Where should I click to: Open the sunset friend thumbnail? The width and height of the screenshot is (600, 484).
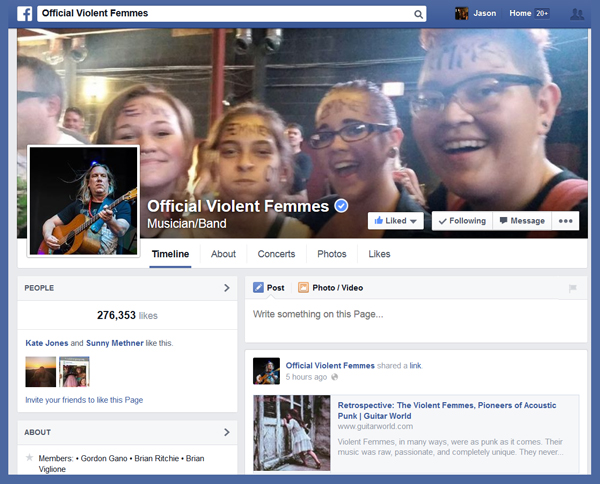point(41,372)
